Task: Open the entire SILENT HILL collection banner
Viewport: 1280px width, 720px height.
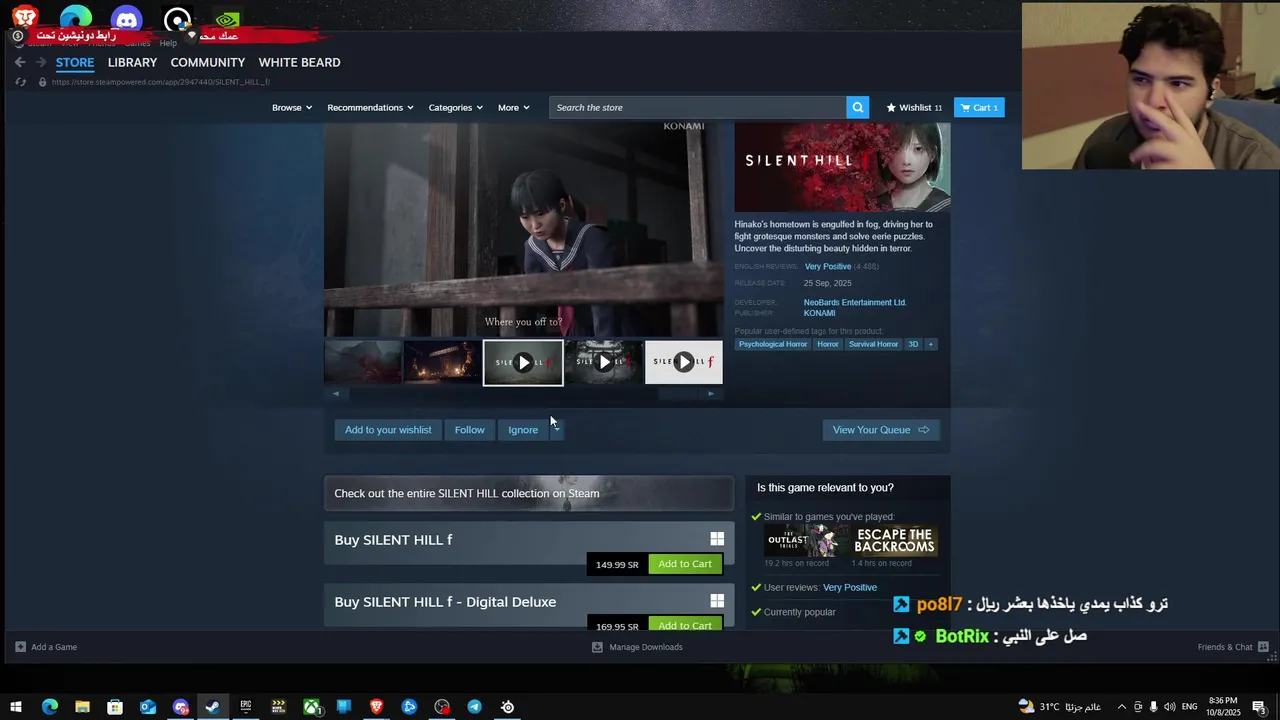Action: point(529,493)
